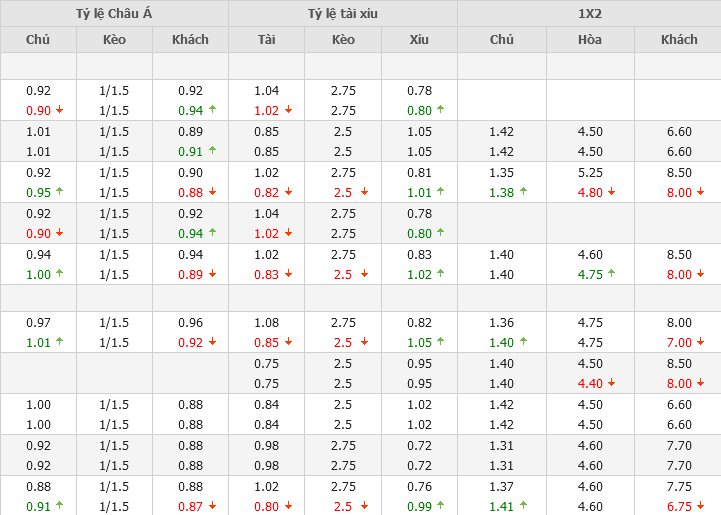Click the red down arrow next to 4.40
Screen dimensions: 721x515
click(x=611, y=384)
